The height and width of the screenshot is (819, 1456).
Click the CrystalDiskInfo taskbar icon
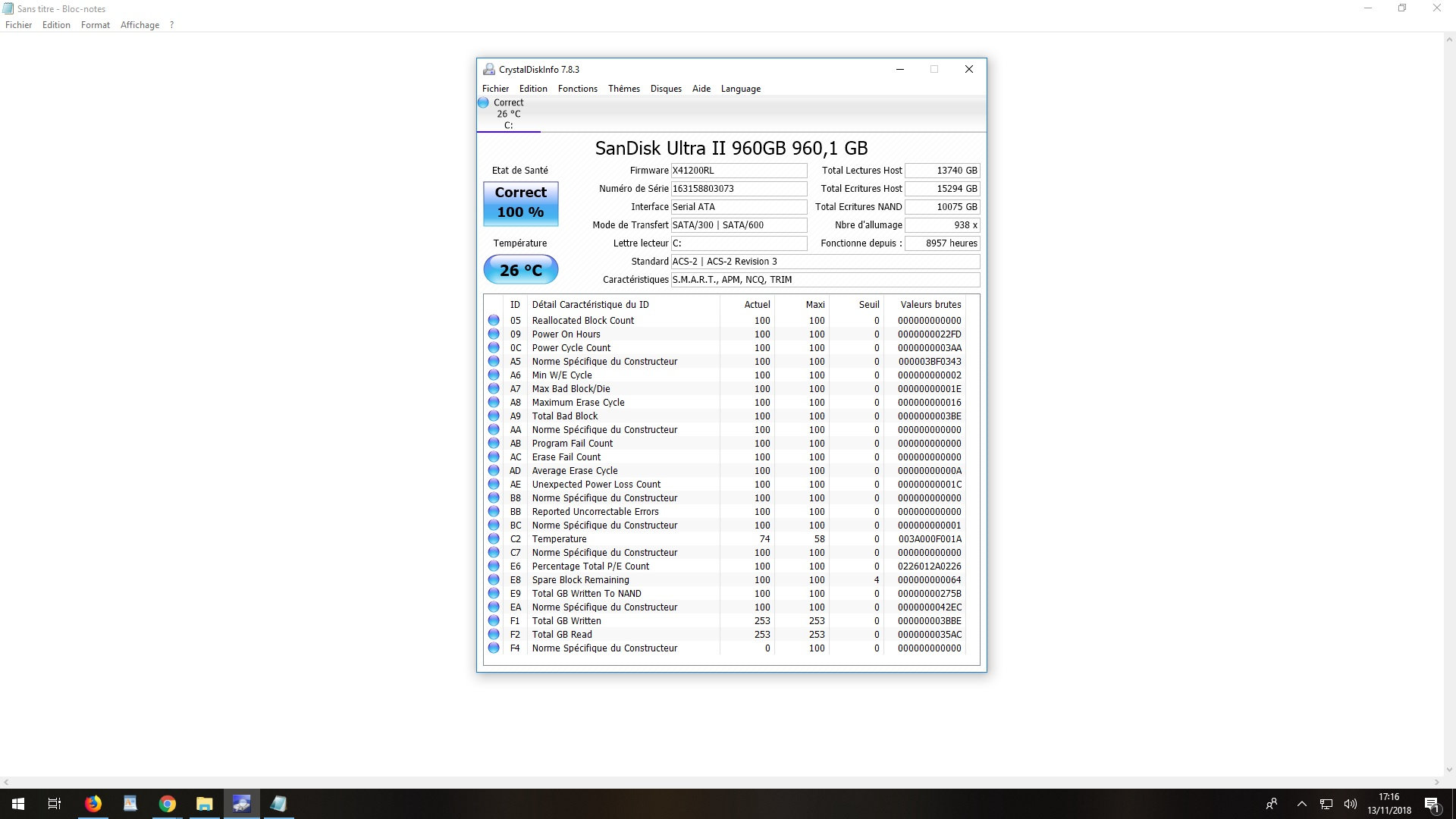point(242,804)
